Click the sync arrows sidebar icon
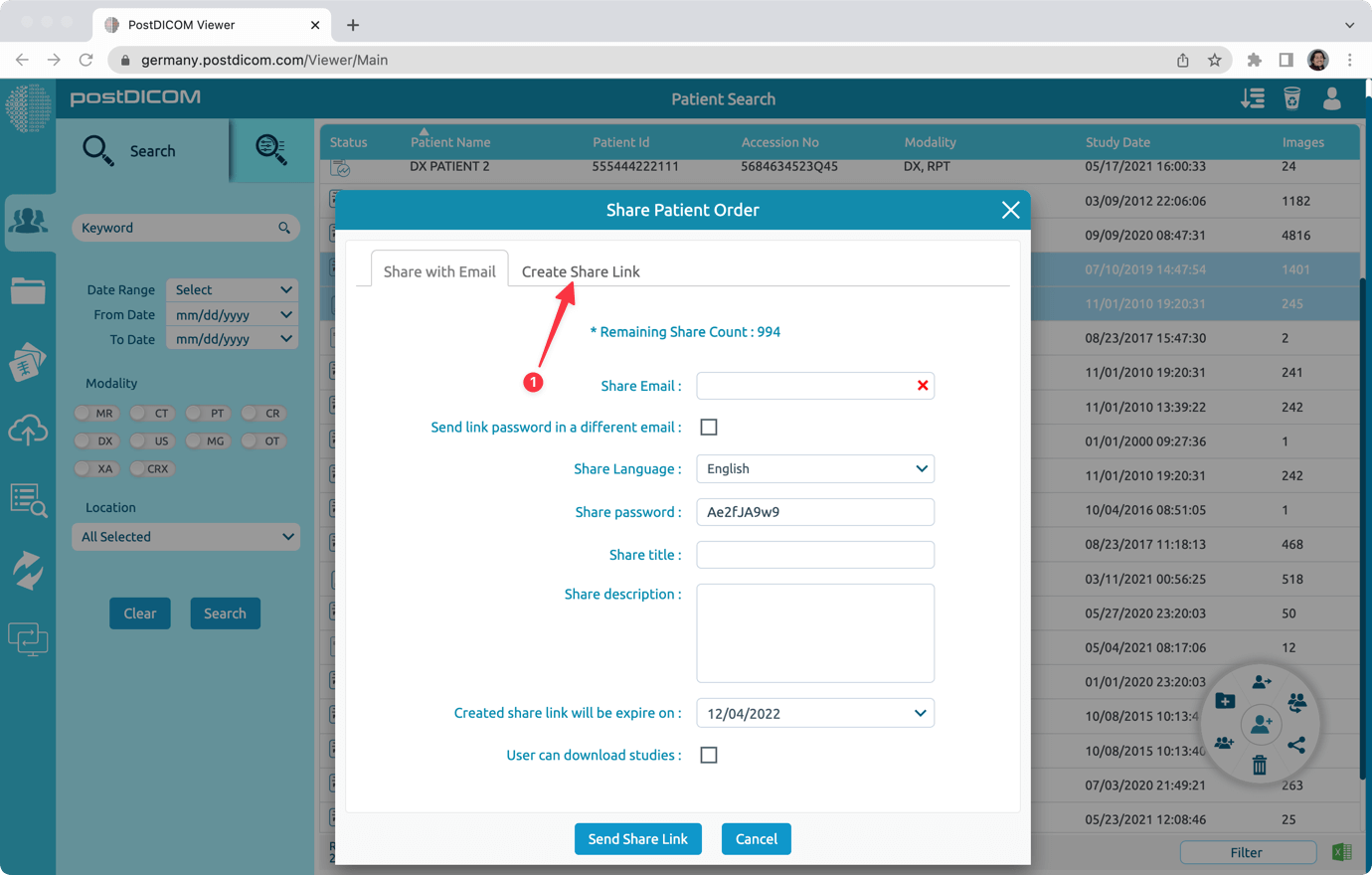1372x875 pixels. (x=28, y=570)
